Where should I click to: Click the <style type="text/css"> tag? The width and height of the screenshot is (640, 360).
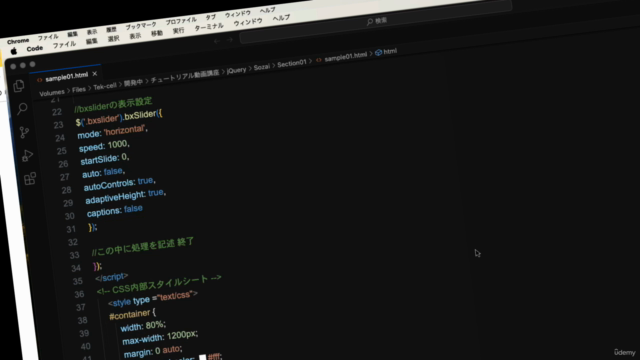[153, 298]
